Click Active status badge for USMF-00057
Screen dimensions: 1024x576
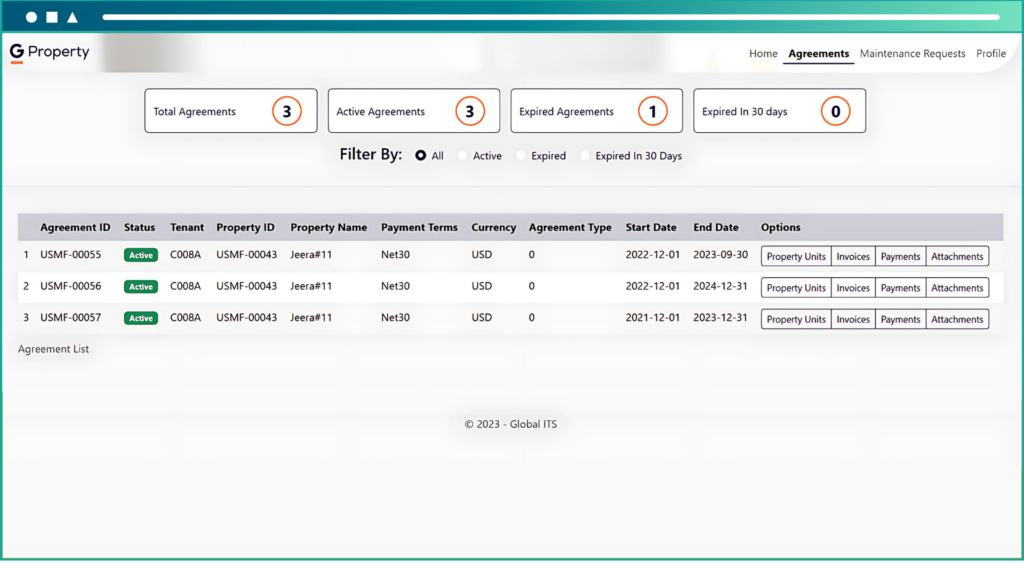tap(141, 318)
